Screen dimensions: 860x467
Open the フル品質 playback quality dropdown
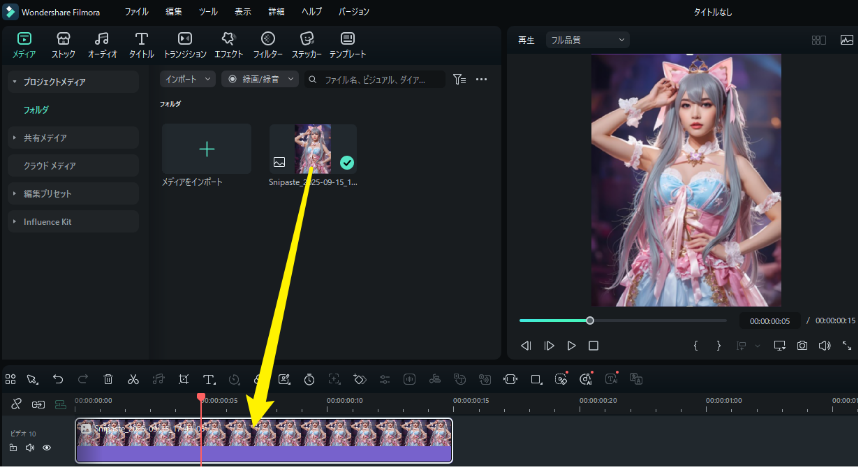587,40
